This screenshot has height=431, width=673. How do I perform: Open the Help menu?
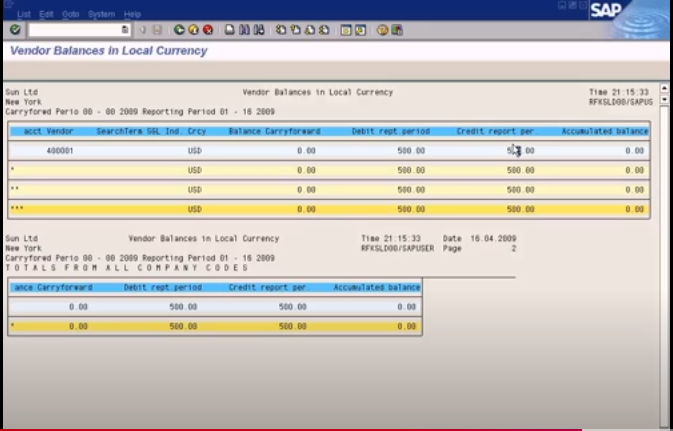click(x=132, y=14)
